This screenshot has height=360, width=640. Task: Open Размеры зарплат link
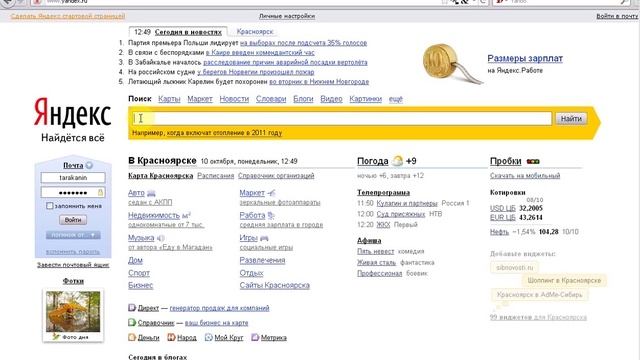tap(525, 58)
